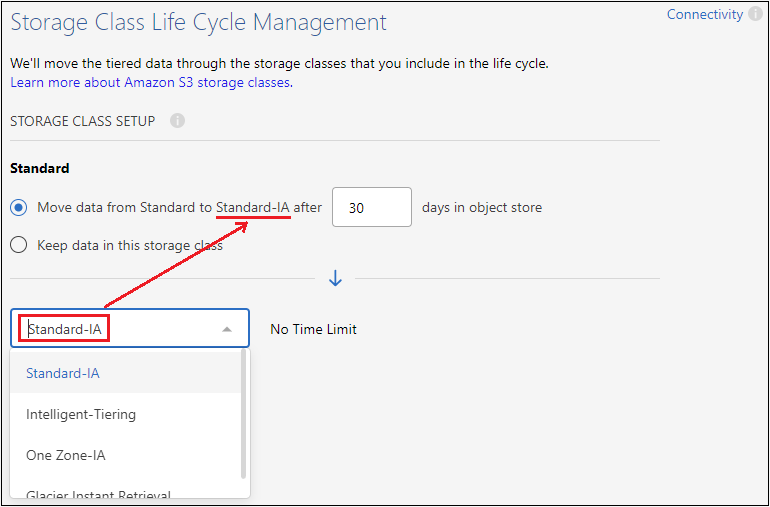Choose Intelligent-Tiering from the dropdown list
The width and height of the screenshot is (770, 507).
pos(81,414)
